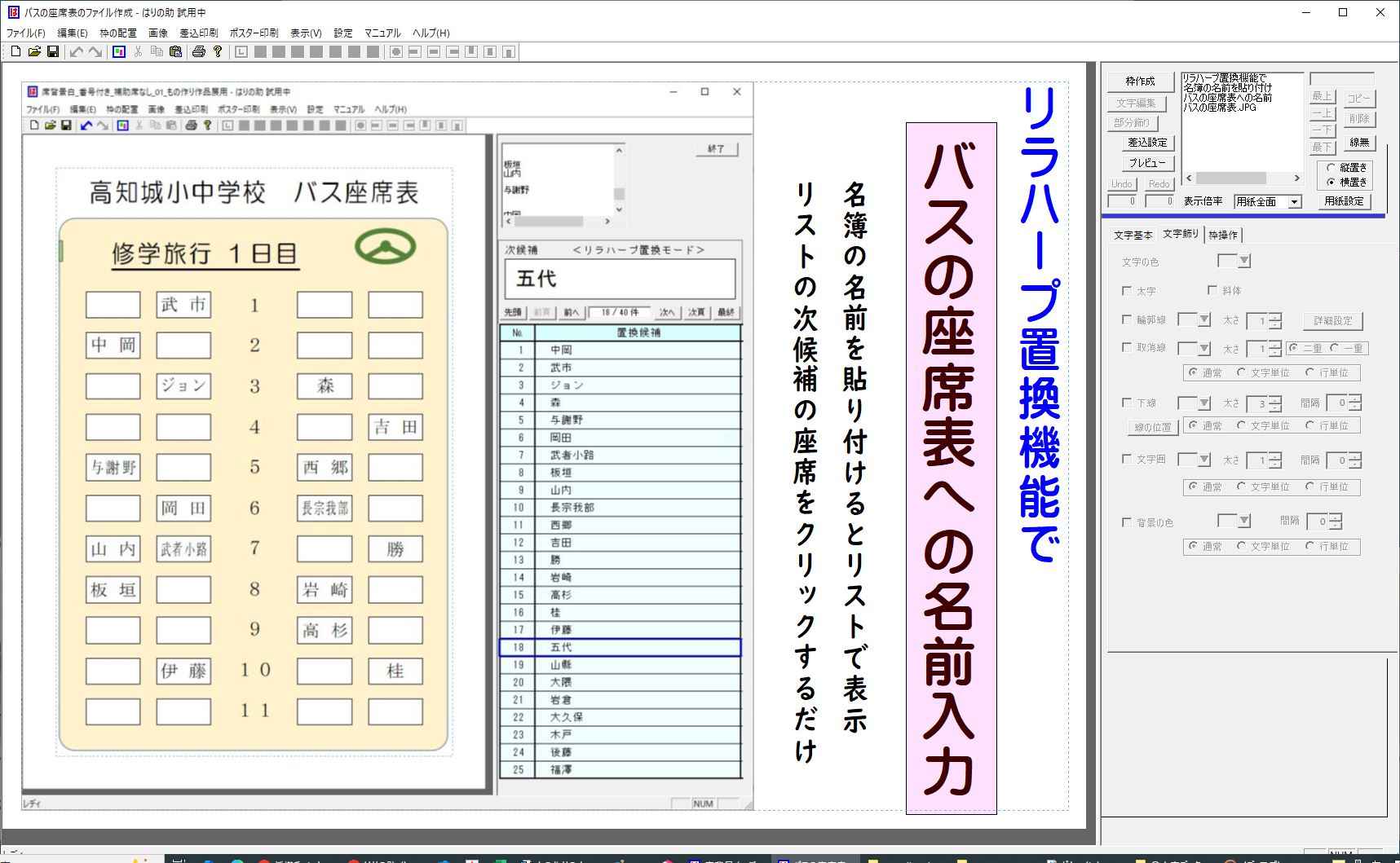Select 縦置き portrait orientation
Screen dimensions: 1400x863
point(1345,168)
